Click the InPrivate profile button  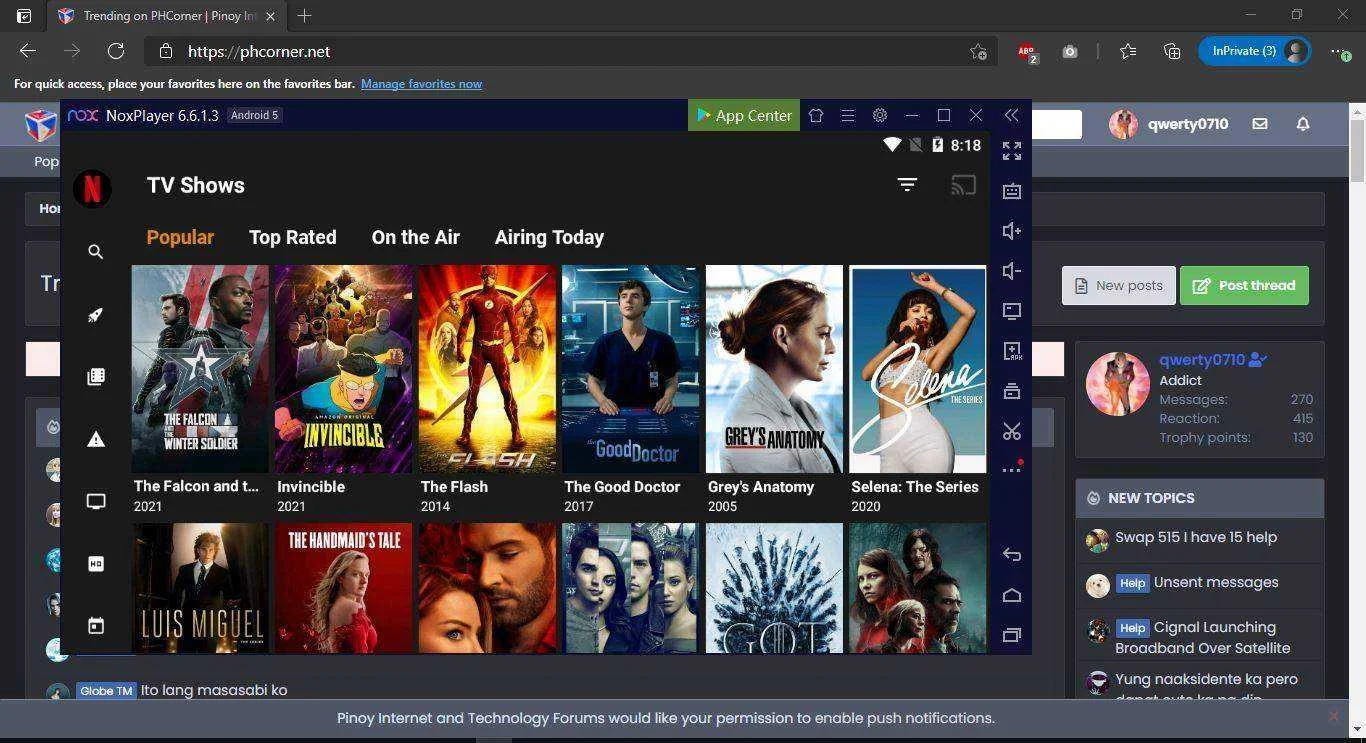1255,51
